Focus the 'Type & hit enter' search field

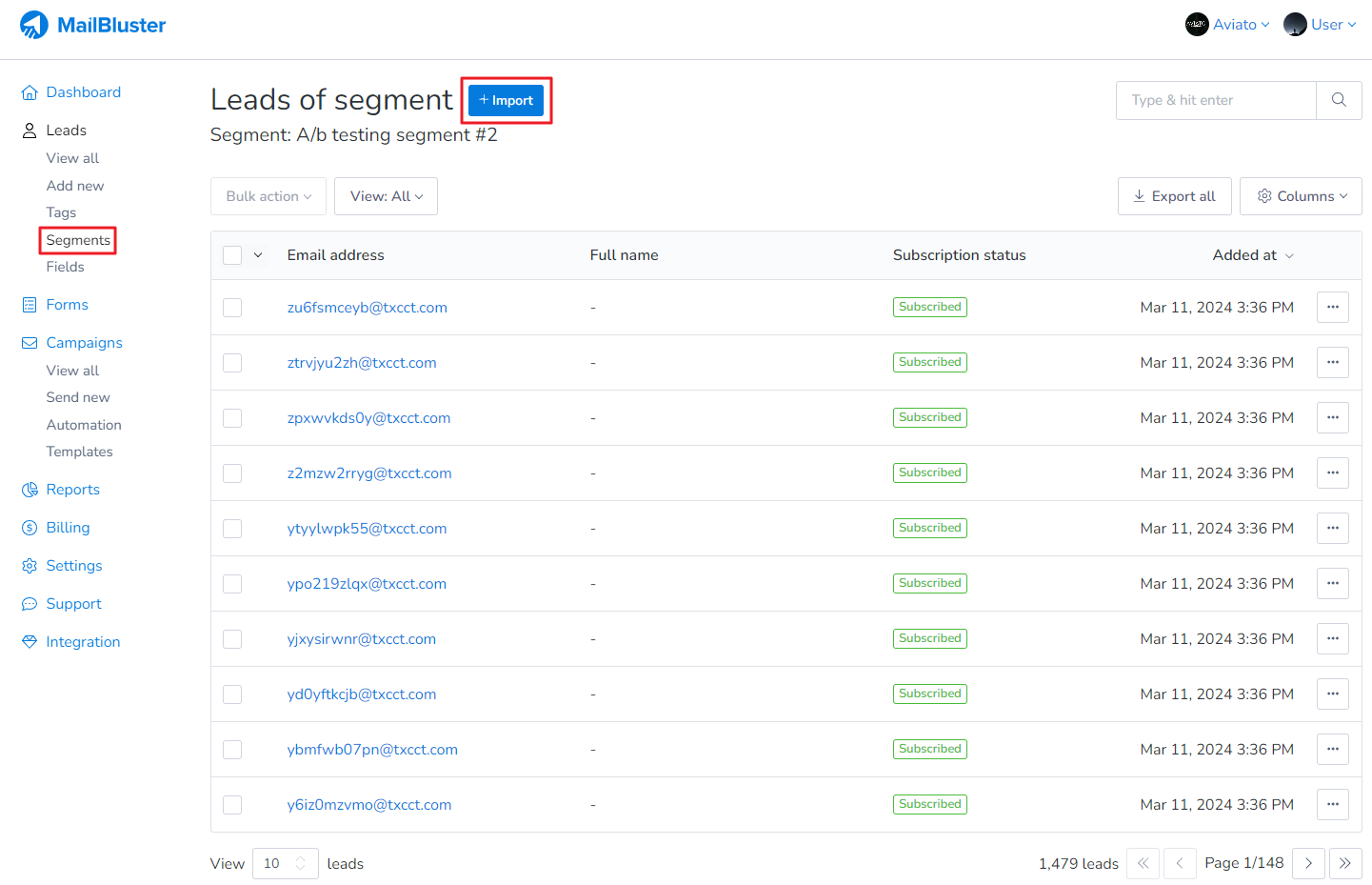point(1216,100)
